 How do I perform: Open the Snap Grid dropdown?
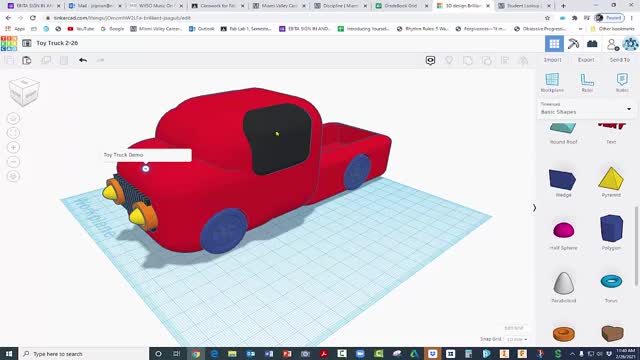pos(517,339)
